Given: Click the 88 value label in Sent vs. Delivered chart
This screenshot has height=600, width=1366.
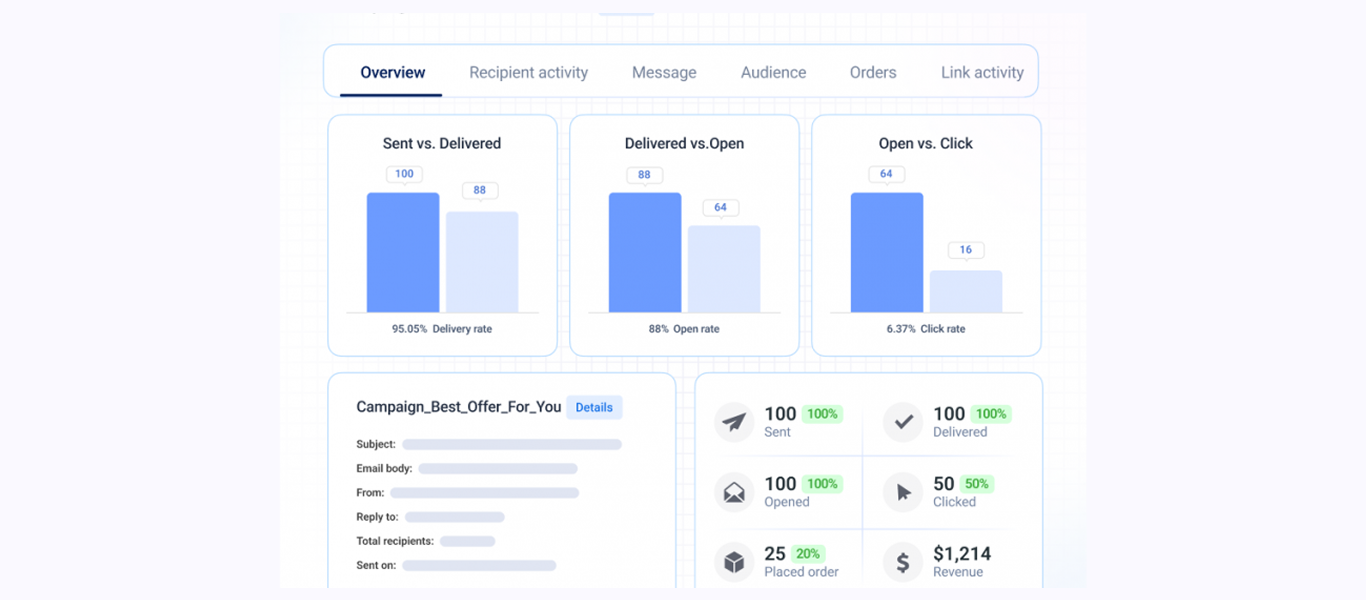Looking at the screenshot, I should tap(481, 190).
